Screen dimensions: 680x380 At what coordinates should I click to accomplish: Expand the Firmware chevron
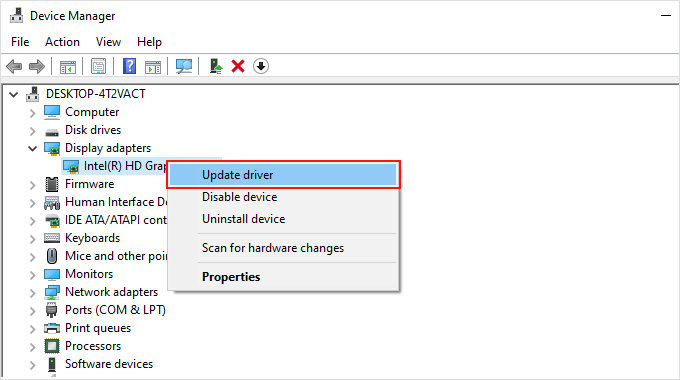[x=33, y=185]
